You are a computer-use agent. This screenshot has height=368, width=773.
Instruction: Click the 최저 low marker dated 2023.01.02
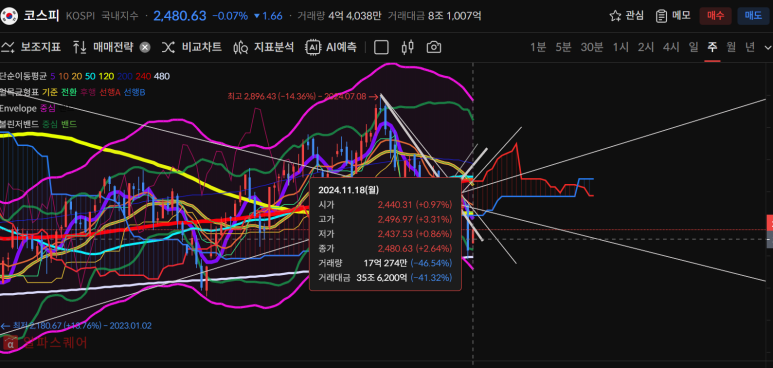pos(76,326)
